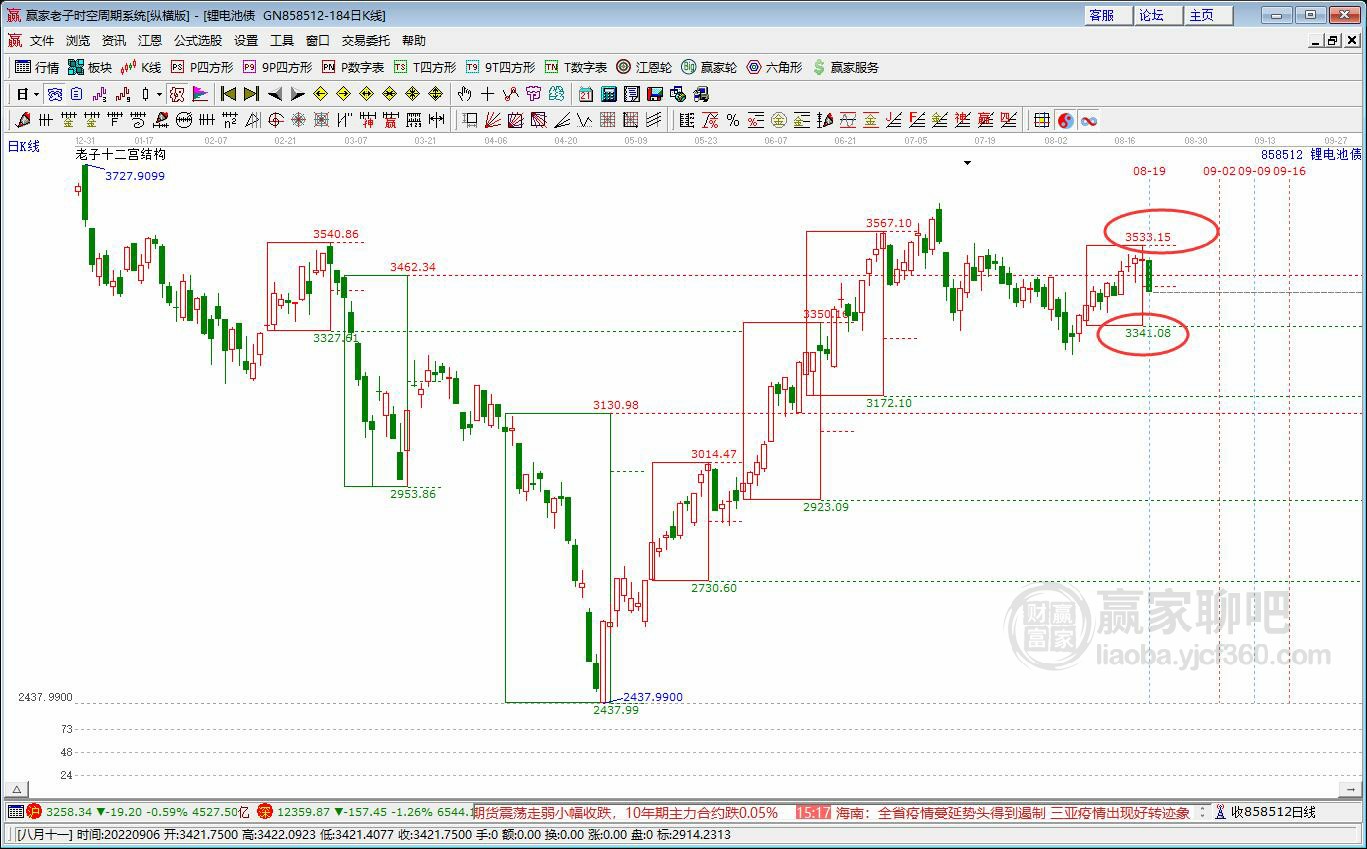Move chart left with black left arrow

[x=274, y=94]
